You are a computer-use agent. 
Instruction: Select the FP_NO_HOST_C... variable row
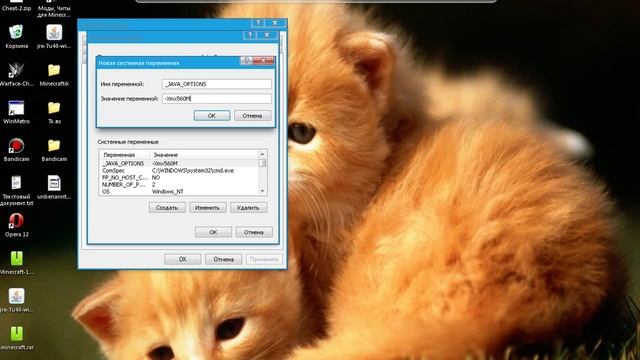[179, 178]
